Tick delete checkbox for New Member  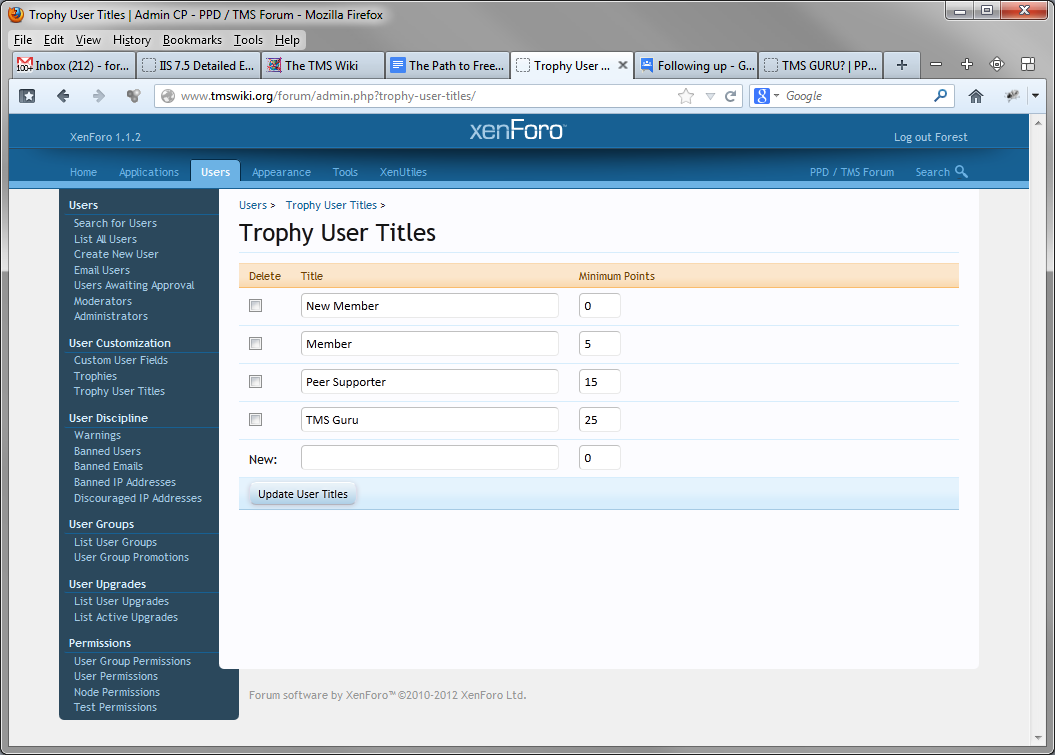[256, 305]
